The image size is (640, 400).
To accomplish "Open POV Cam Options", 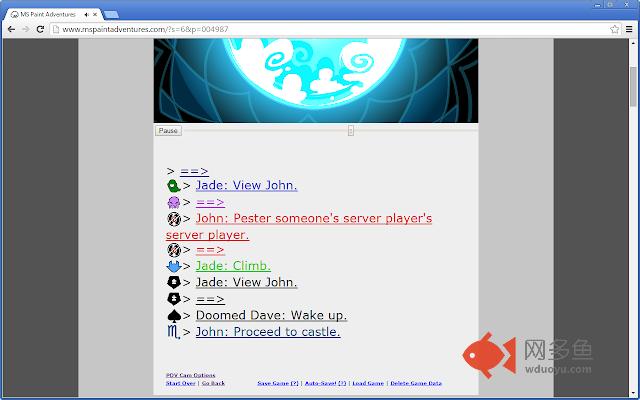I will click(x=191, y=375).
